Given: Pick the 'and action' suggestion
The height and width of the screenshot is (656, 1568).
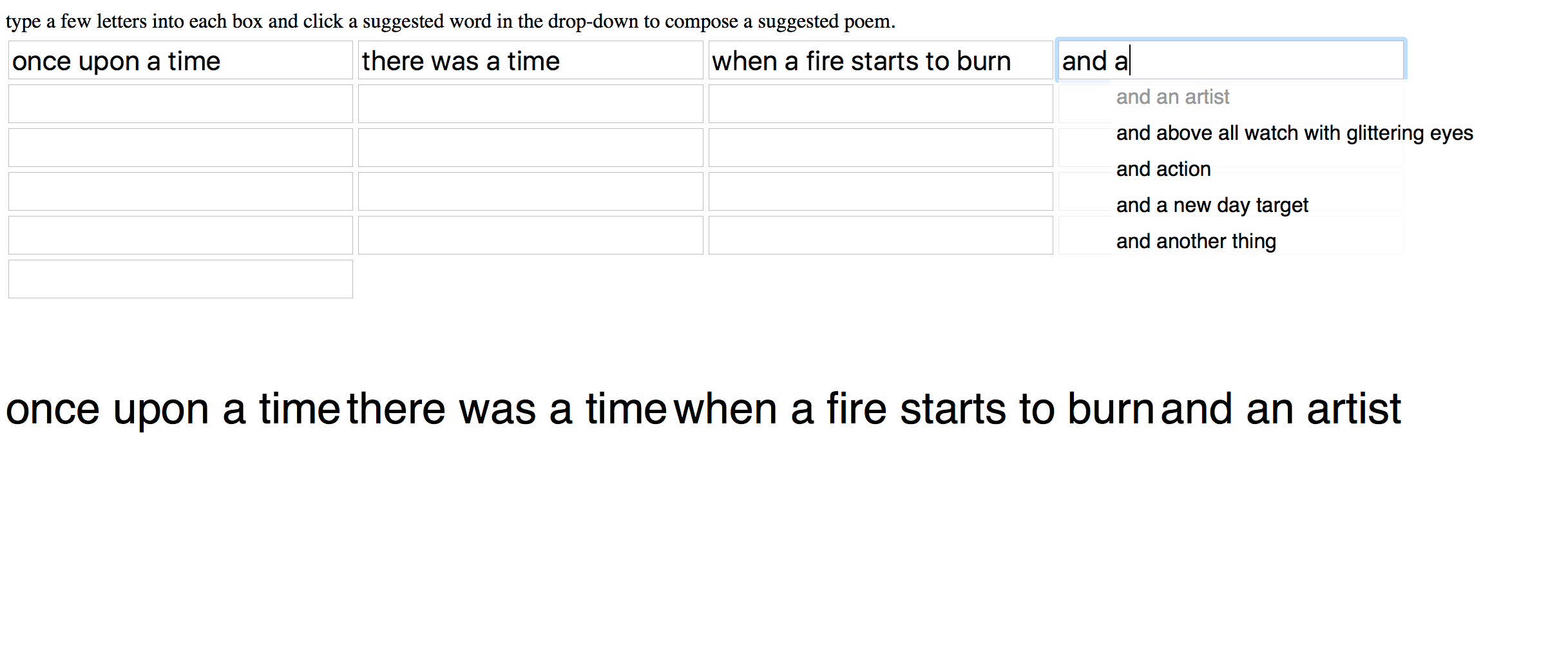Looking at the screenshot, I should pyautogui.click(x=1163, y=169).
